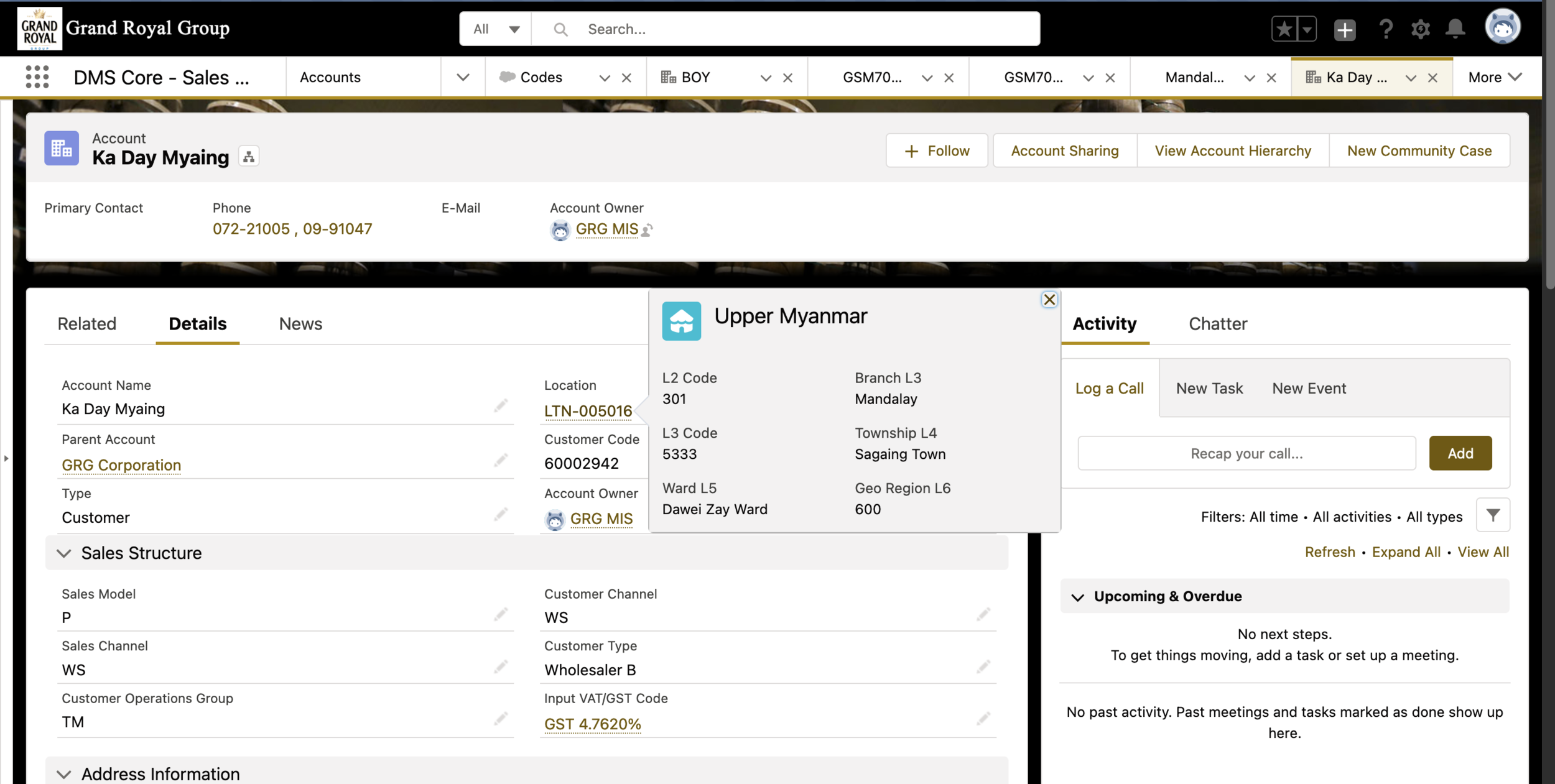Click the global actions plus icon
Image resolution: width=1555 pixels, height=784 pixels.
click(x=1345, y=29)
